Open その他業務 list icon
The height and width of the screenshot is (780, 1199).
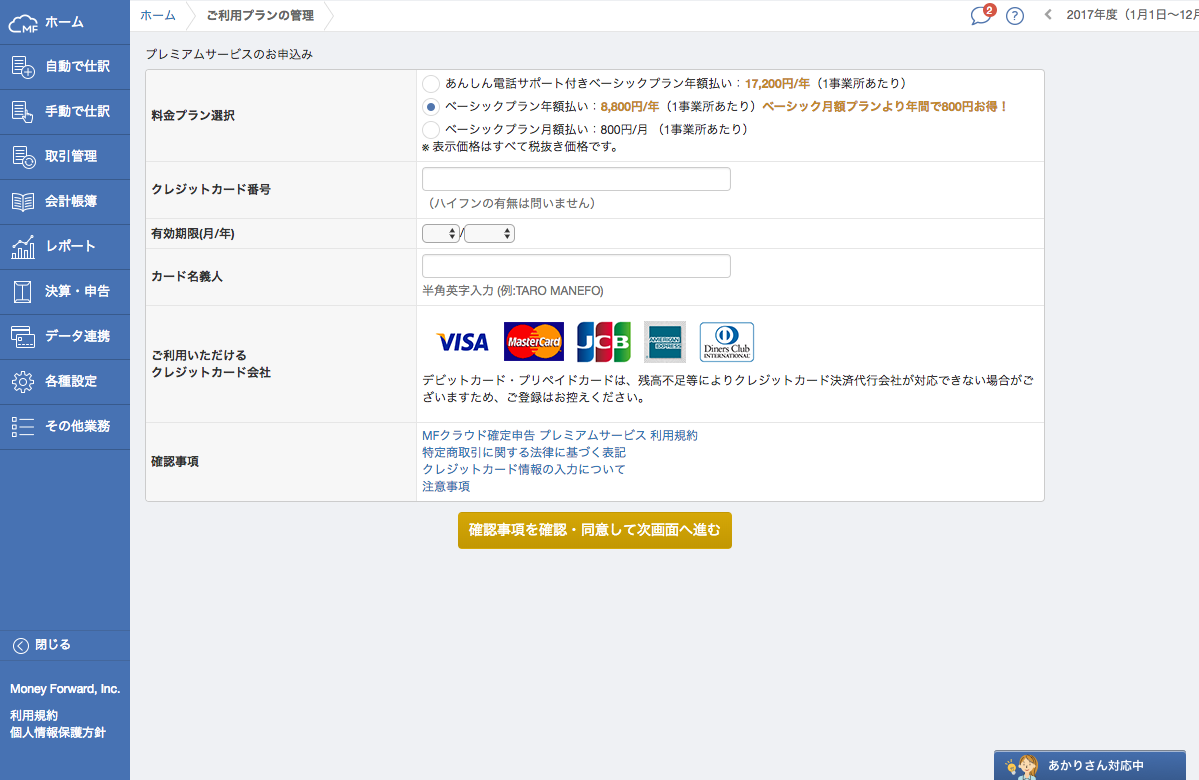[23, 427]
